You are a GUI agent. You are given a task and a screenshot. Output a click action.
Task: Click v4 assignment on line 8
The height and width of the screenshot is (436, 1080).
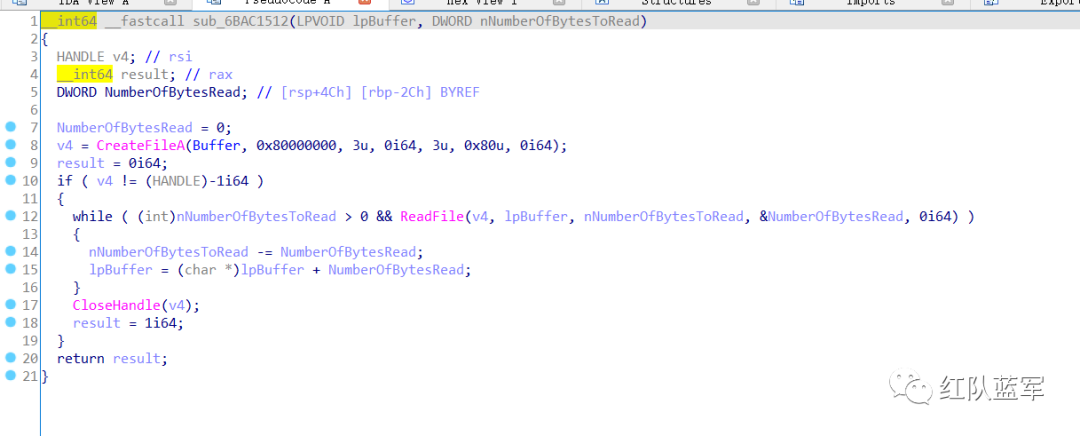pos(64,145)
